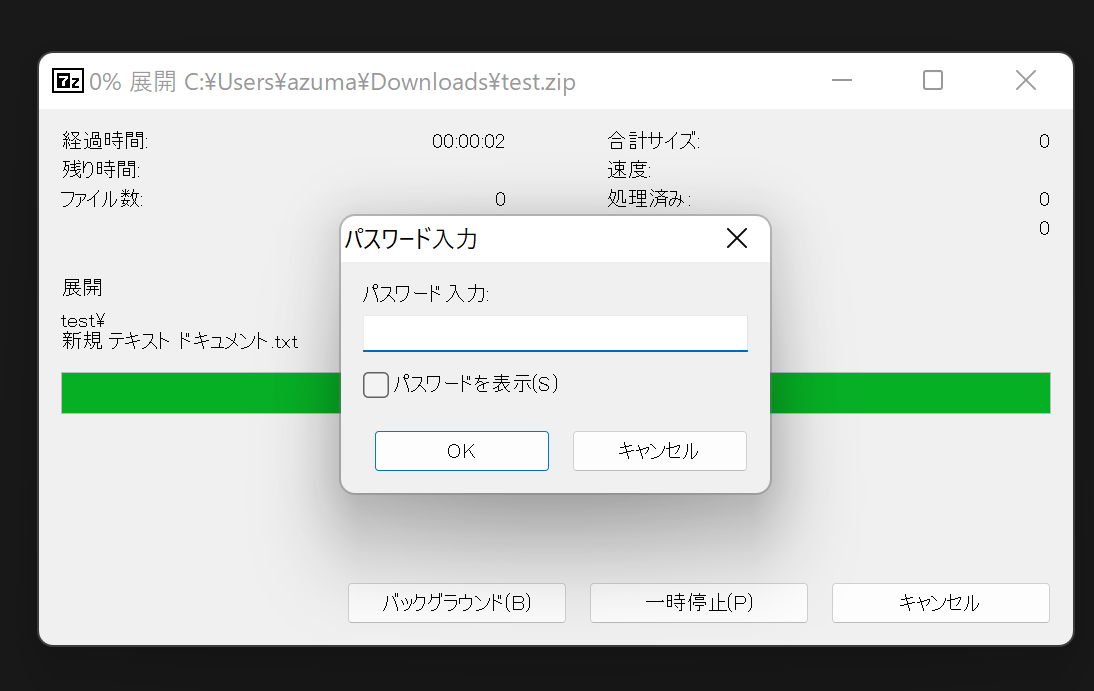Click the 合計サイズ label
This screenshot has width=1094, height=691.
(x=653, y=141)
